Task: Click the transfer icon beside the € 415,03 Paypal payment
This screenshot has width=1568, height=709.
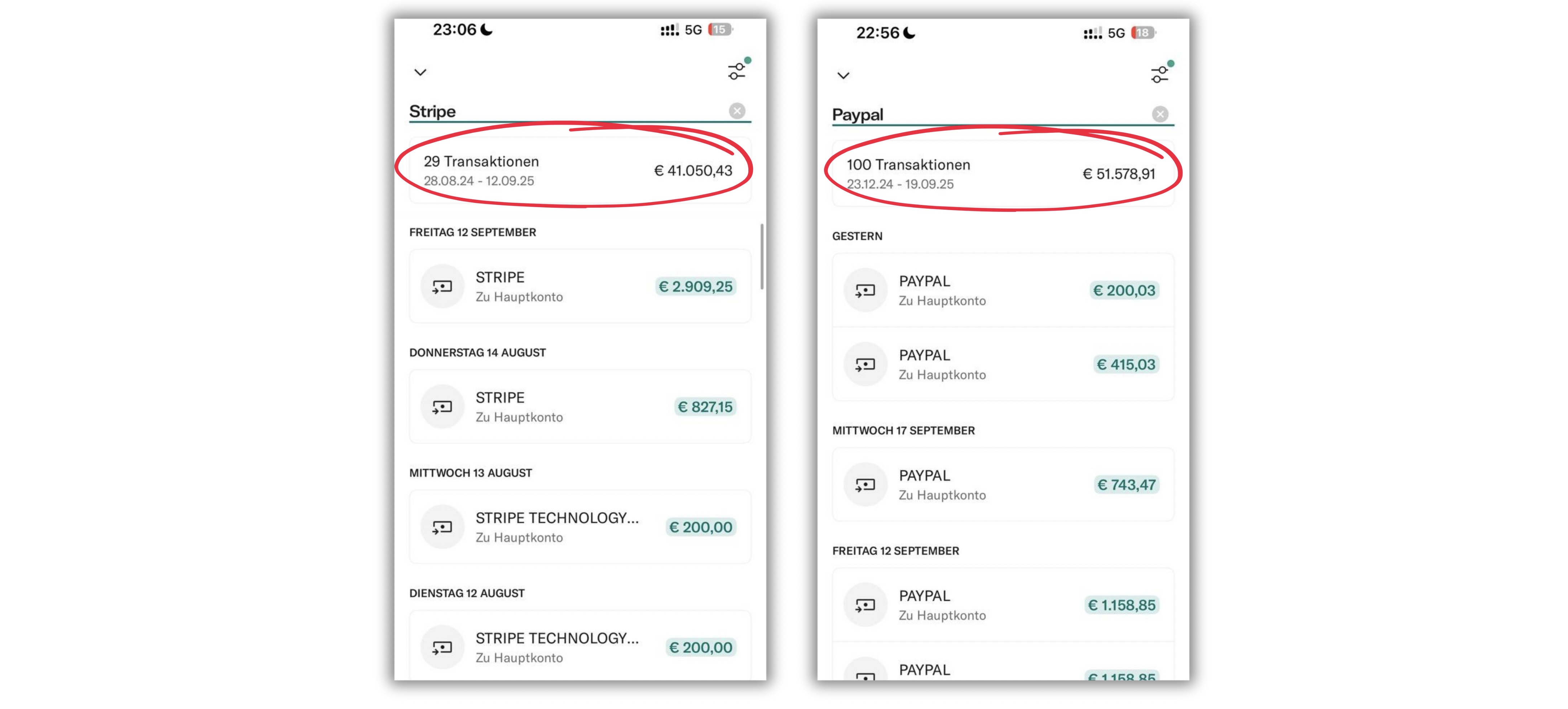Action: coord(865,364)
